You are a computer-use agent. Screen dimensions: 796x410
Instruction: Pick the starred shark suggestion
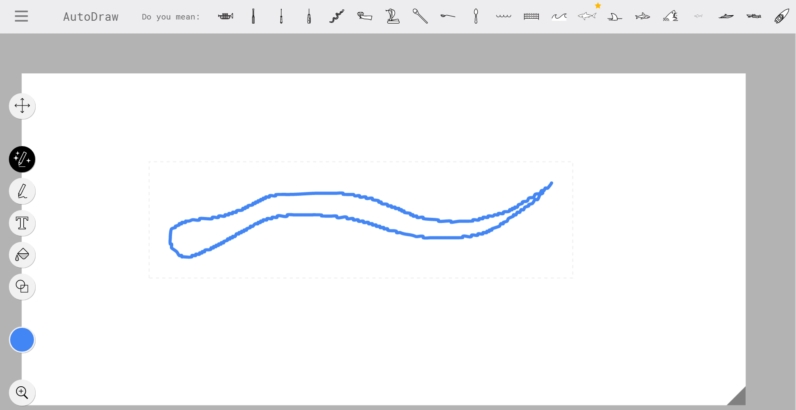point(587,16)
